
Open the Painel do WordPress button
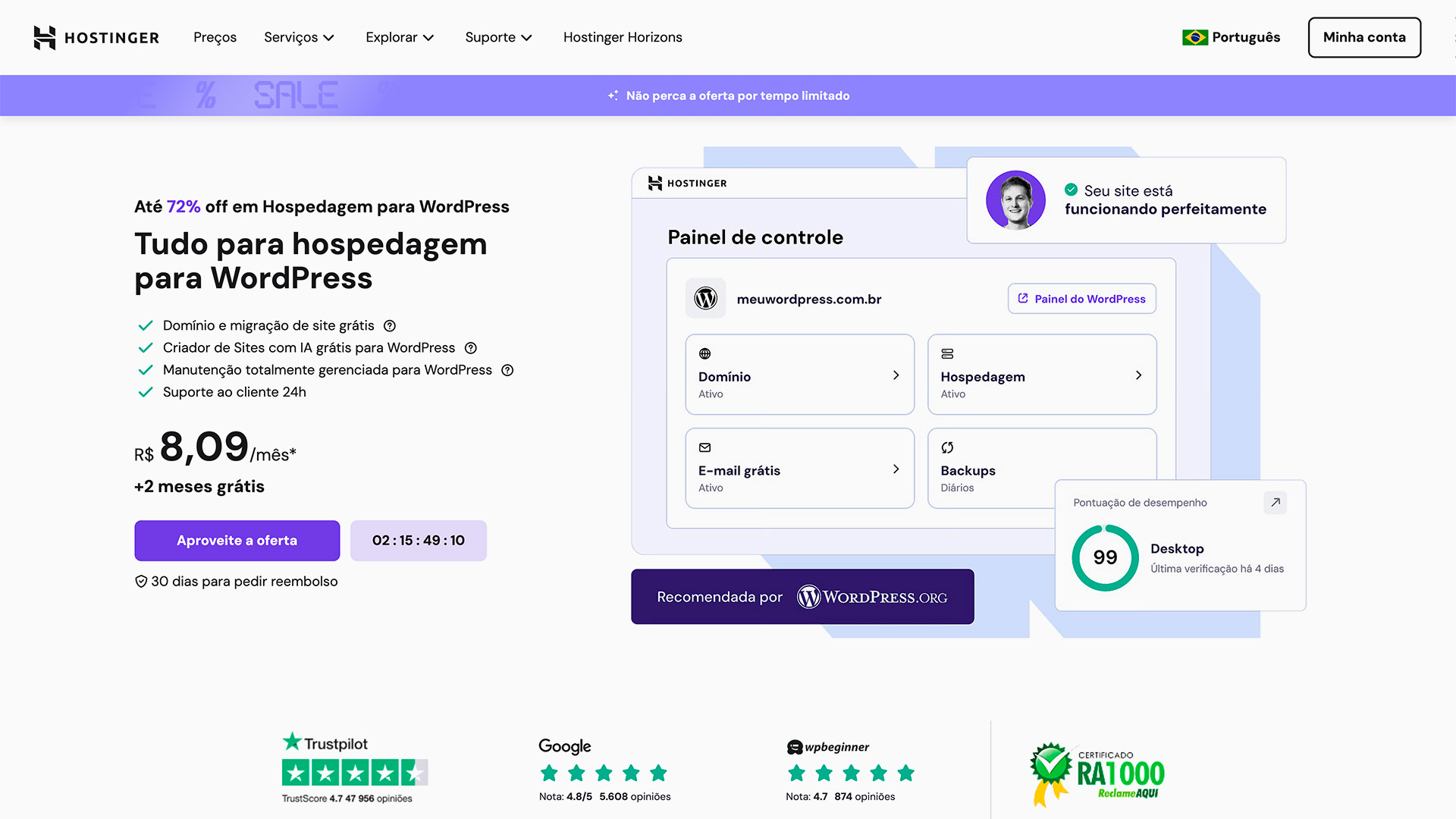tap(1081, 299)
